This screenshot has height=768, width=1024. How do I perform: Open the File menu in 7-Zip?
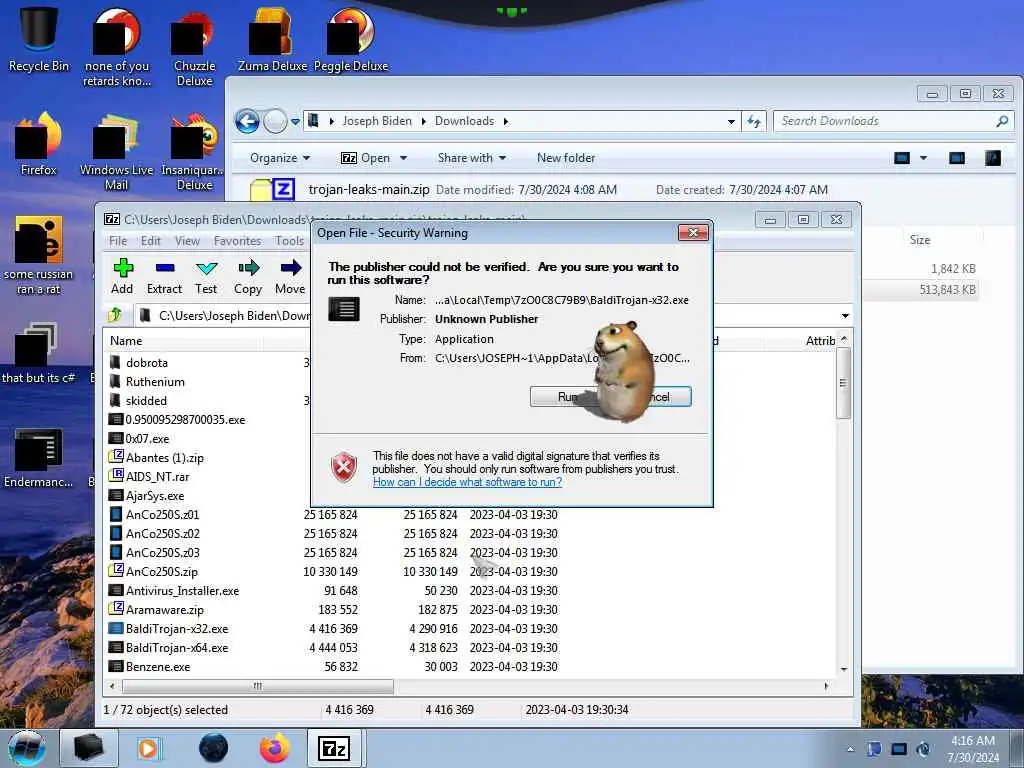(x=118, y=241)
